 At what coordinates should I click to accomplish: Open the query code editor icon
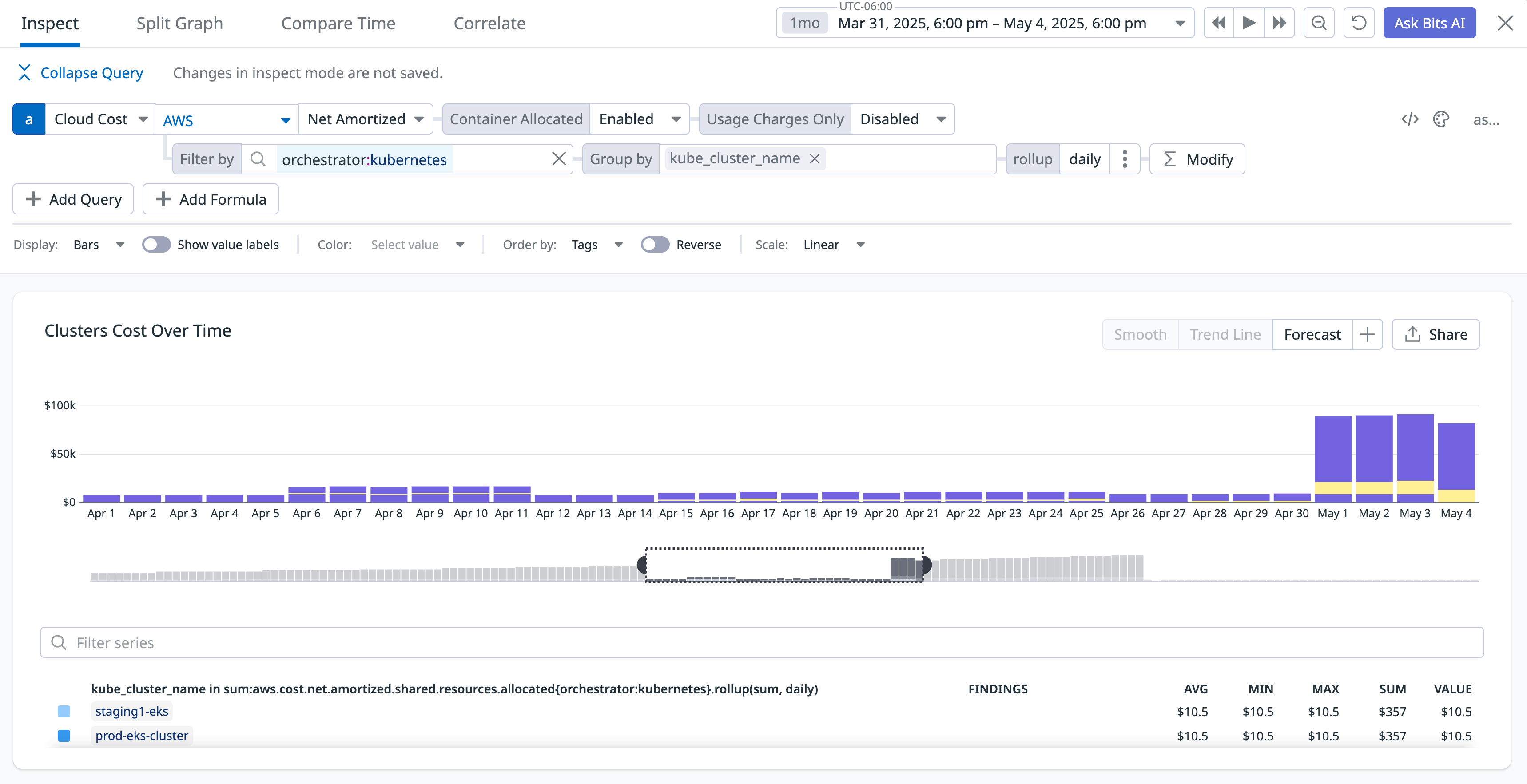pyautogui.click(x=1411, y=119)
